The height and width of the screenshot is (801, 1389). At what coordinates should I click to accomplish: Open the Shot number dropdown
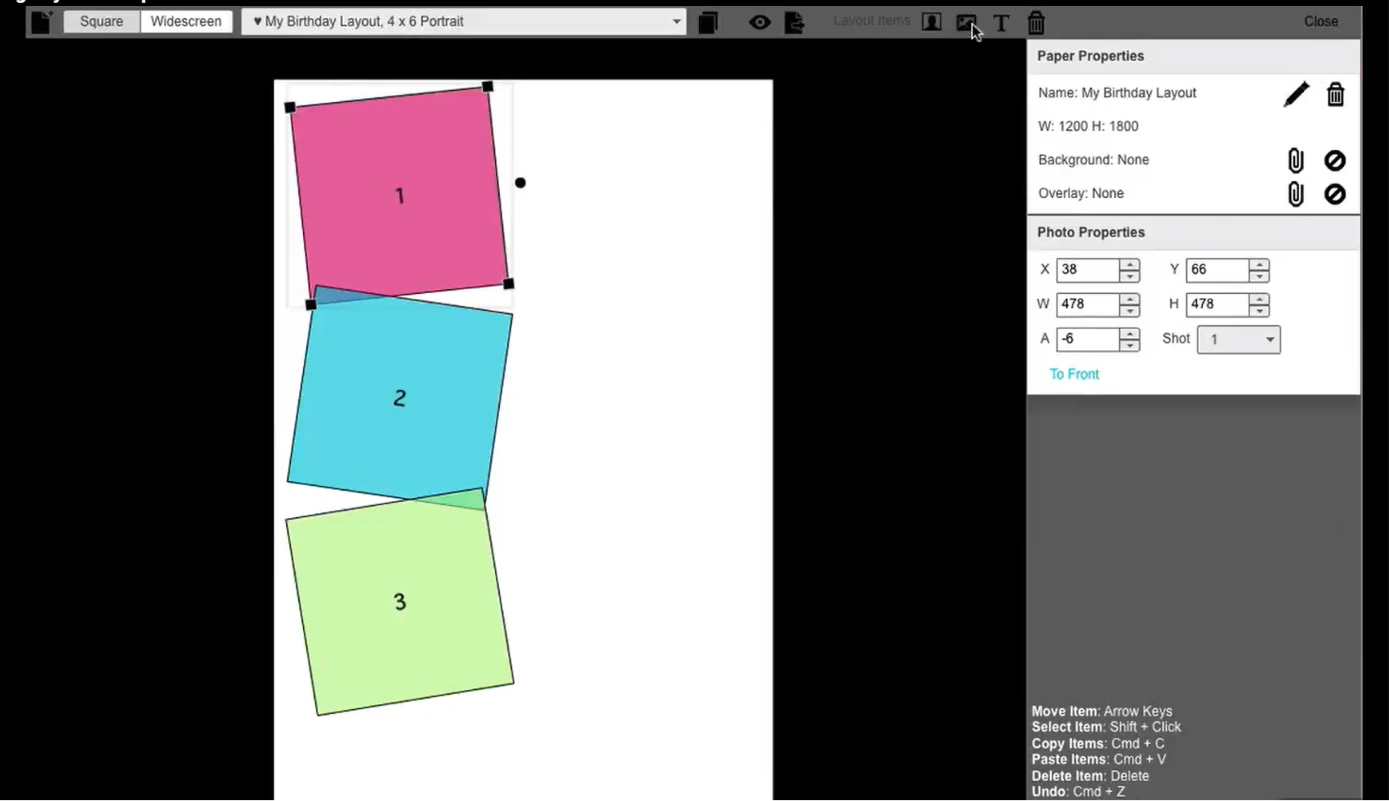1238,339
